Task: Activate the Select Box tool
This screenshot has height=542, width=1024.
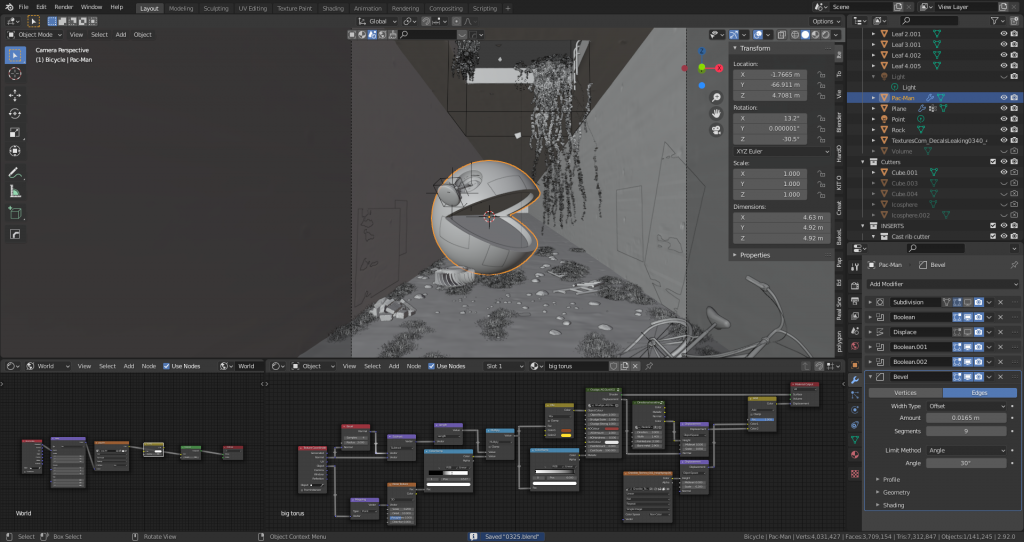Action: pyautogui.click(x=15, y=56)
